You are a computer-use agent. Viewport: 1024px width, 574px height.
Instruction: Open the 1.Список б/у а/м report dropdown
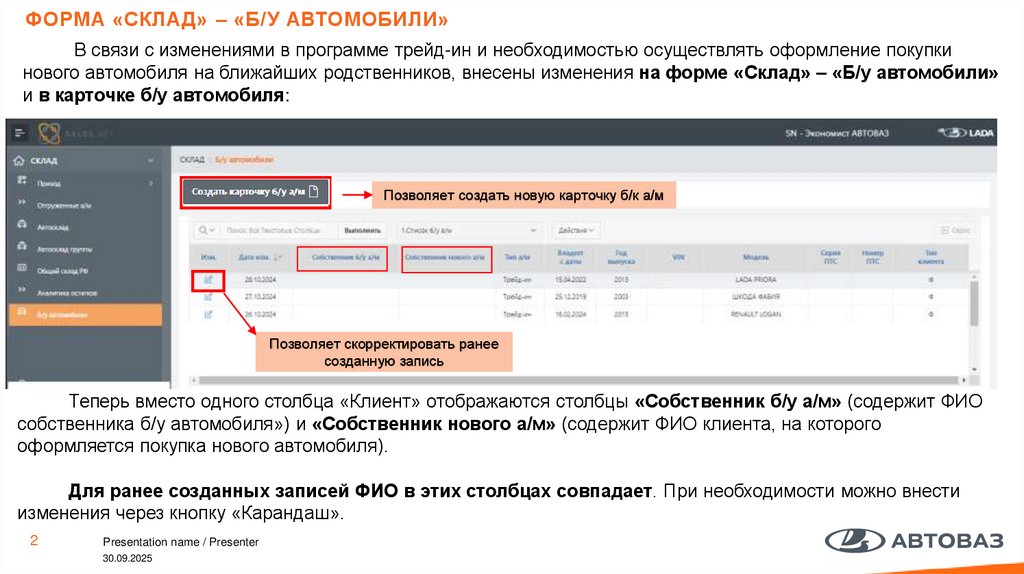coord(469,231)
